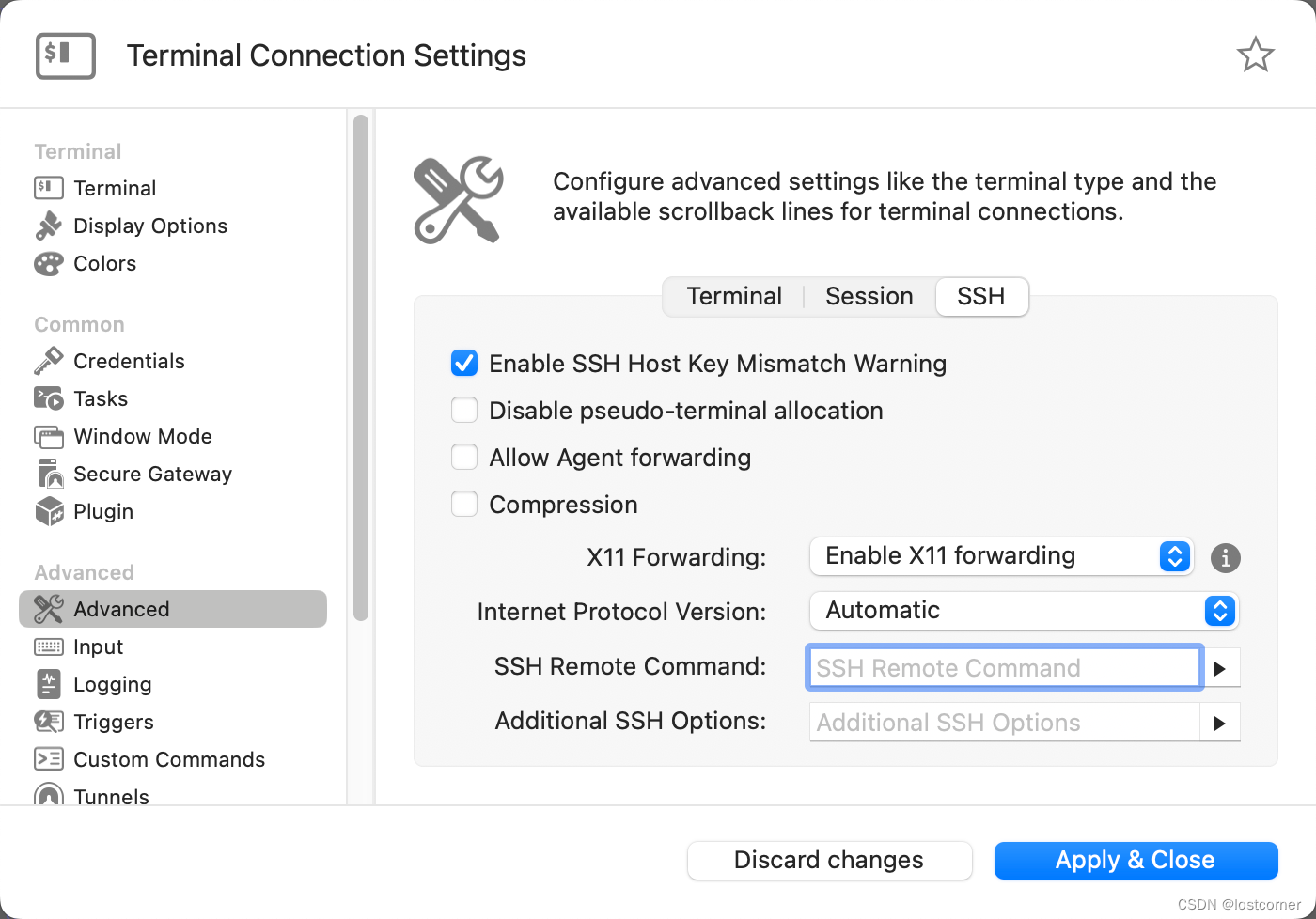Open Display Options settings
The image size is (1316, 919).
point(149,226)
